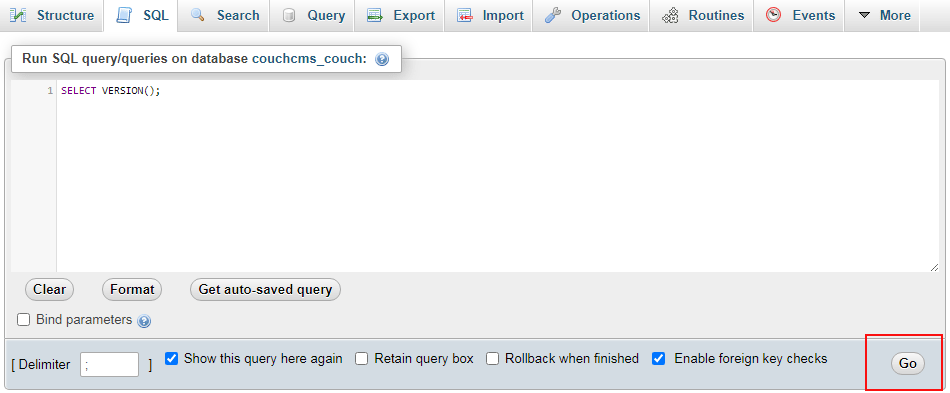Click the Query tab icon
950x393 pixels.
click(290, 15)
